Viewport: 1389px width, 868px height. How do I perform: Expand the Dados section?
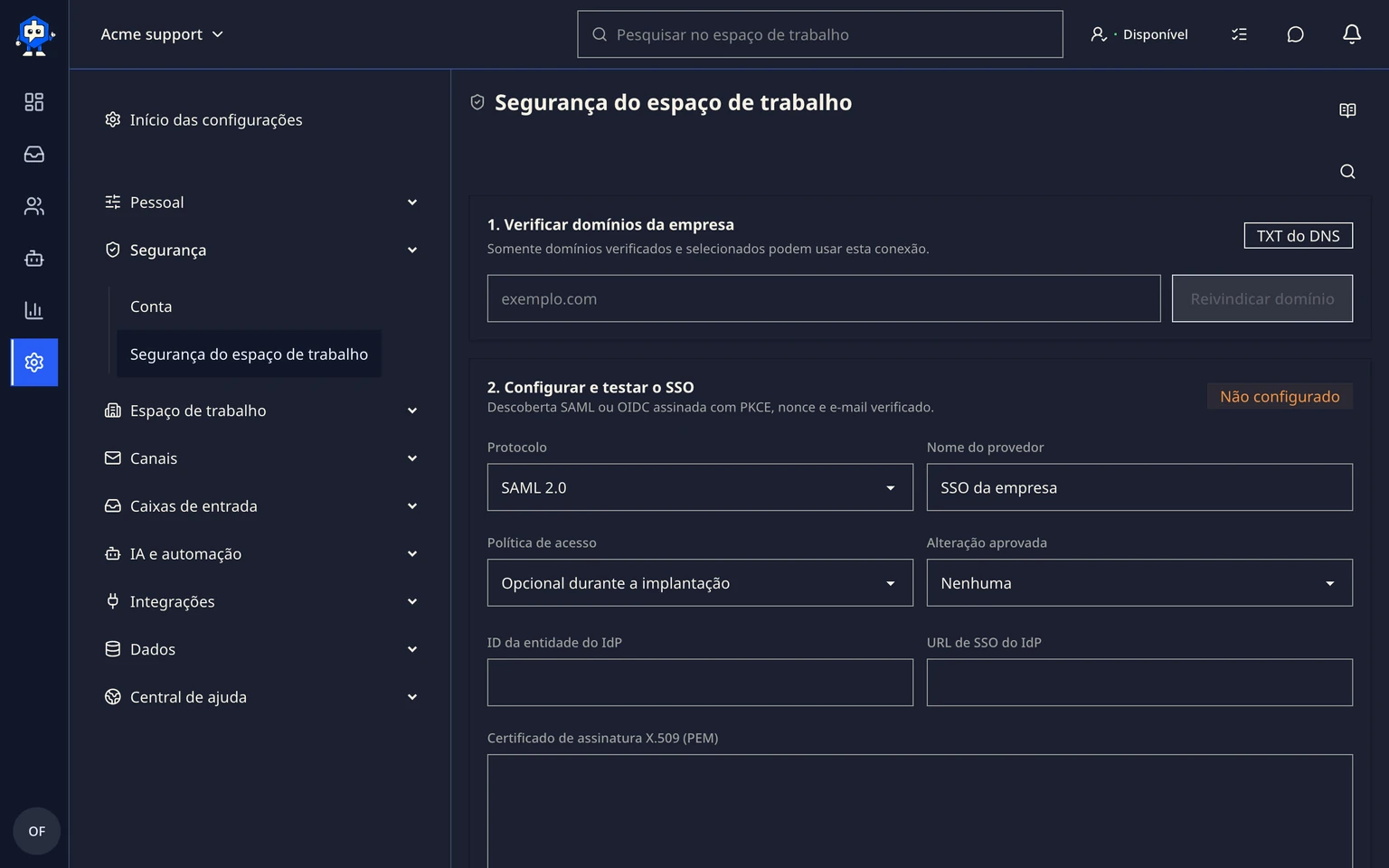pos(260,649)
